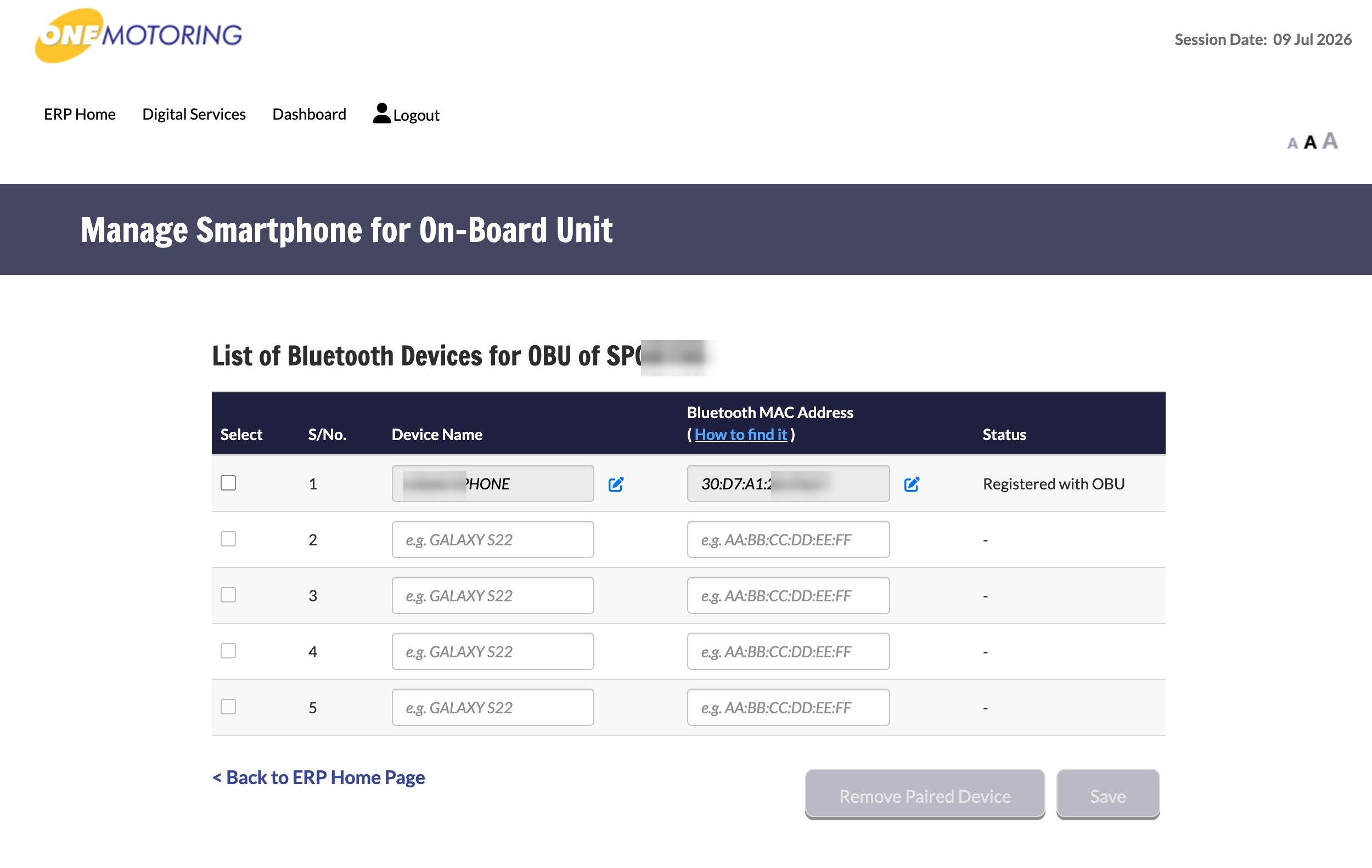
Task: Click serial number 2 in the table
Action: click(313, 539)
